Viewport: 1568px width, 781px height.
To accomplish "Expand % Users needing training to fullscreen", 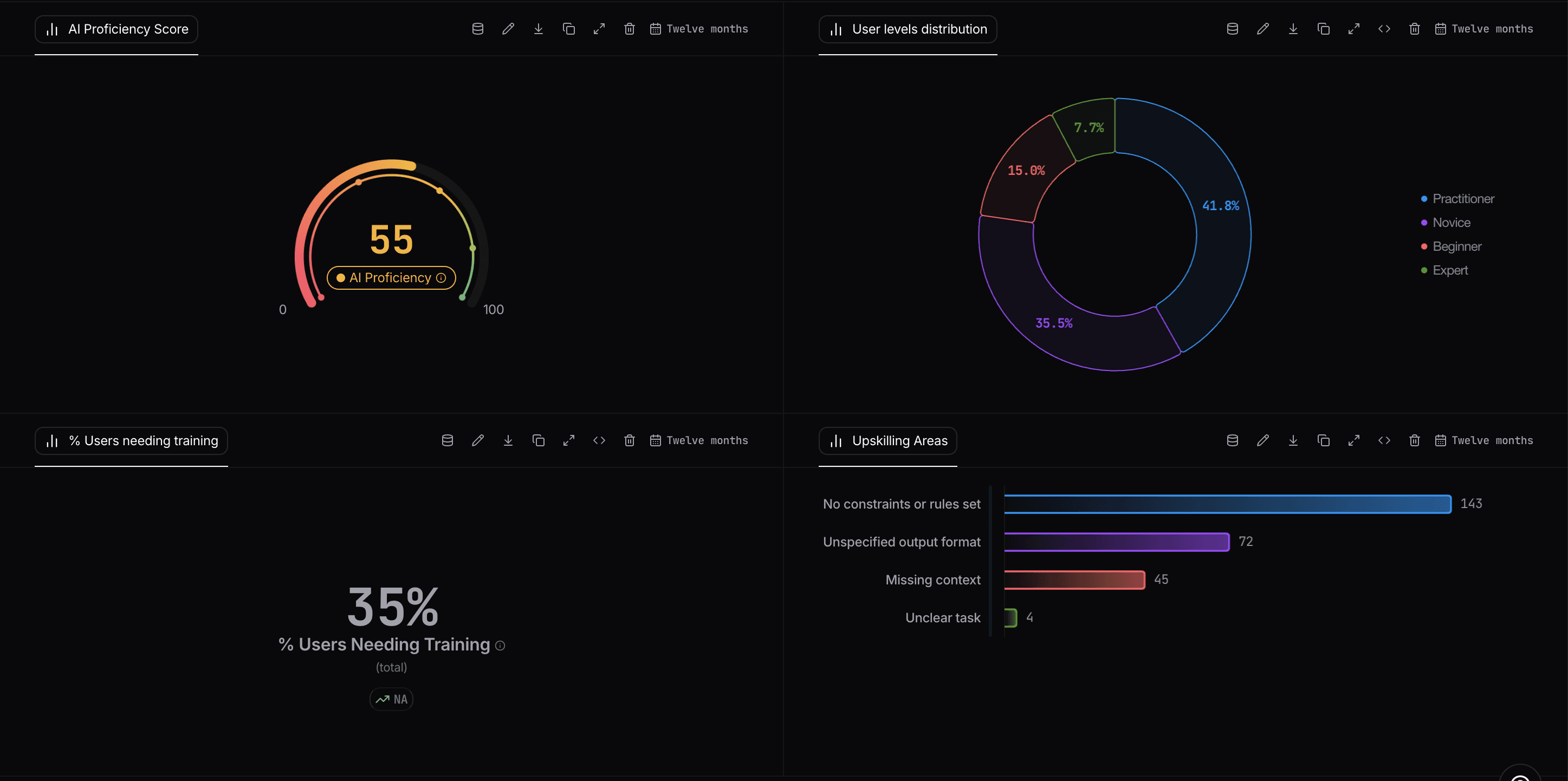I will click(x=569, y=440).
